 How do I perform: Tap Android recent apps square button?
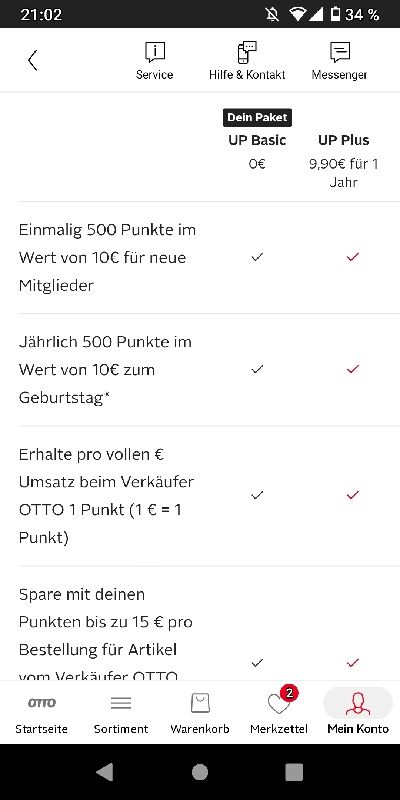pyautogui.click(x=294, y=772)
